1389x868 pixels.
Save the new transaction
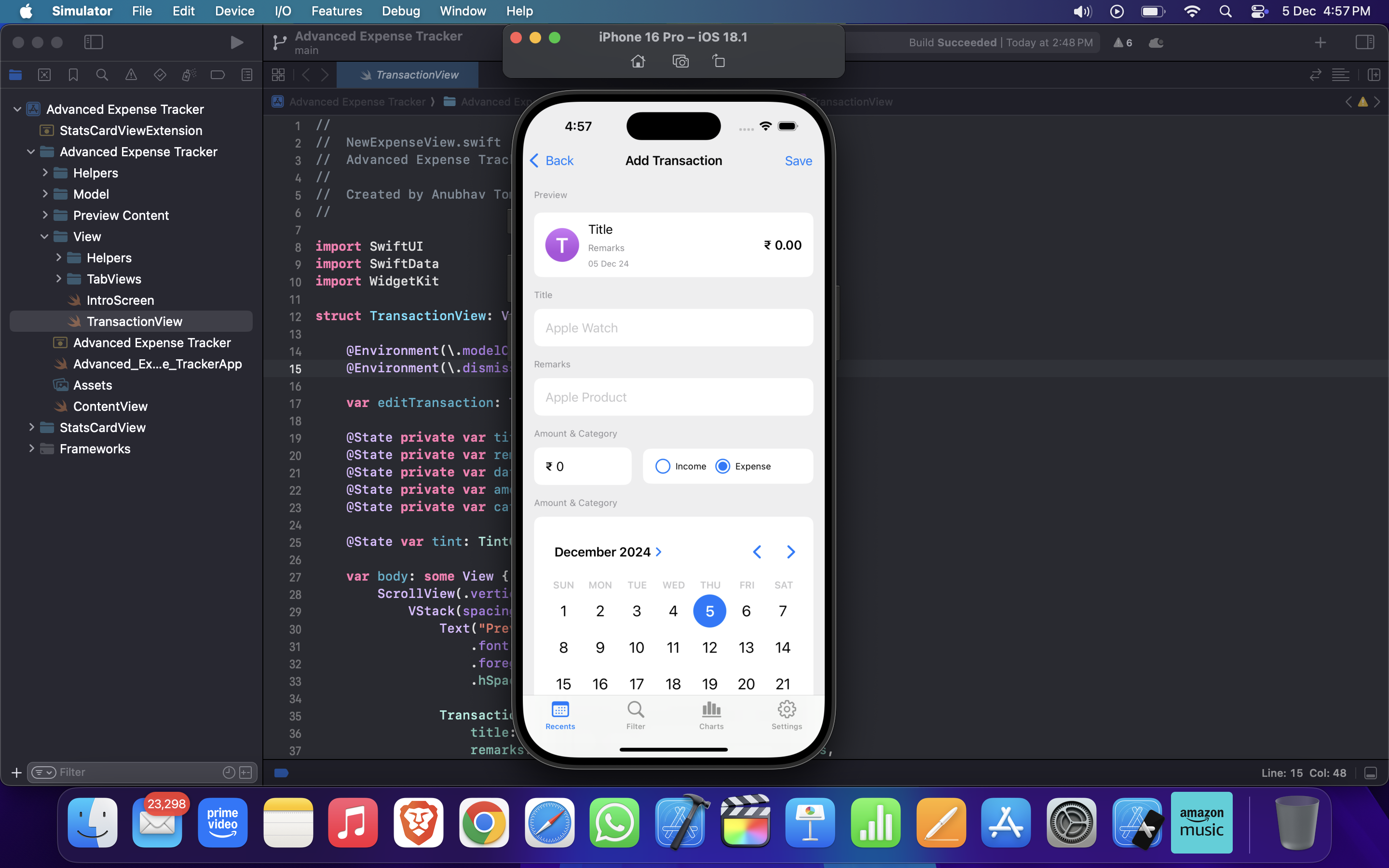(x=798, y=161)
